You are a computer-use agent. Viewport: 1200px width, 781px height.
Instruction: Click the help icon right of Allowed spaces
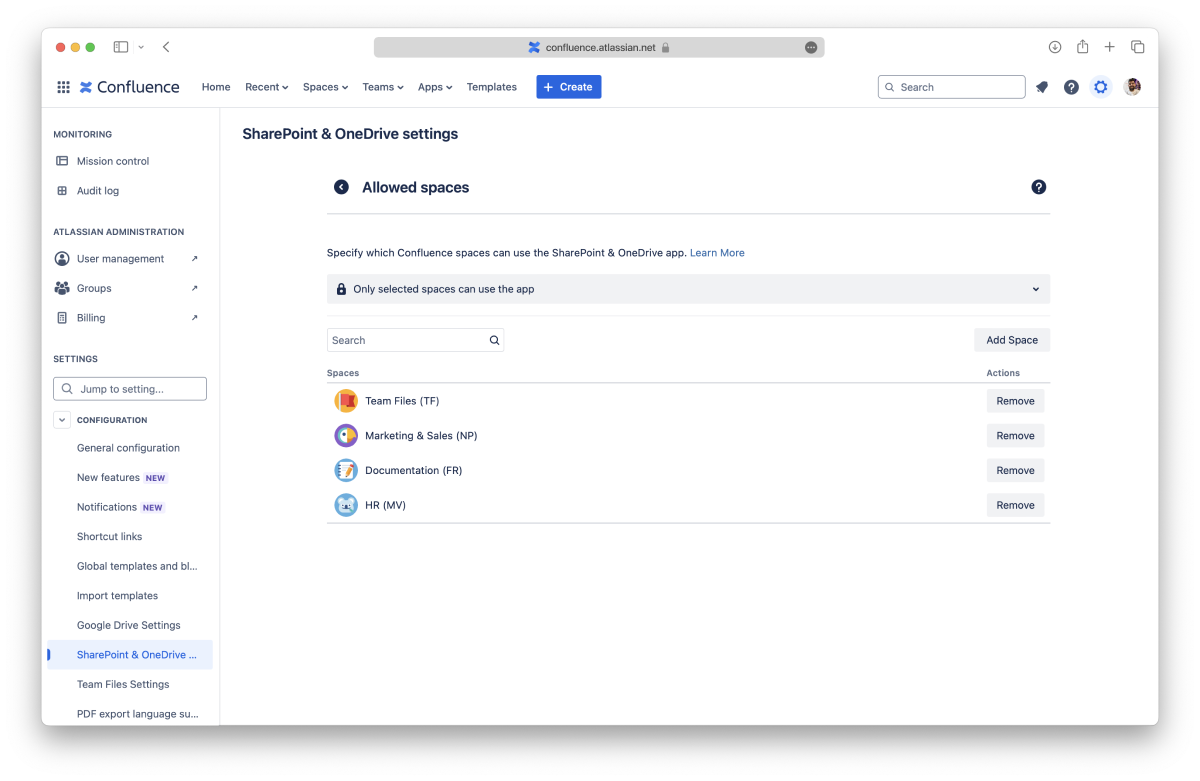click(x=1038, y=187)
